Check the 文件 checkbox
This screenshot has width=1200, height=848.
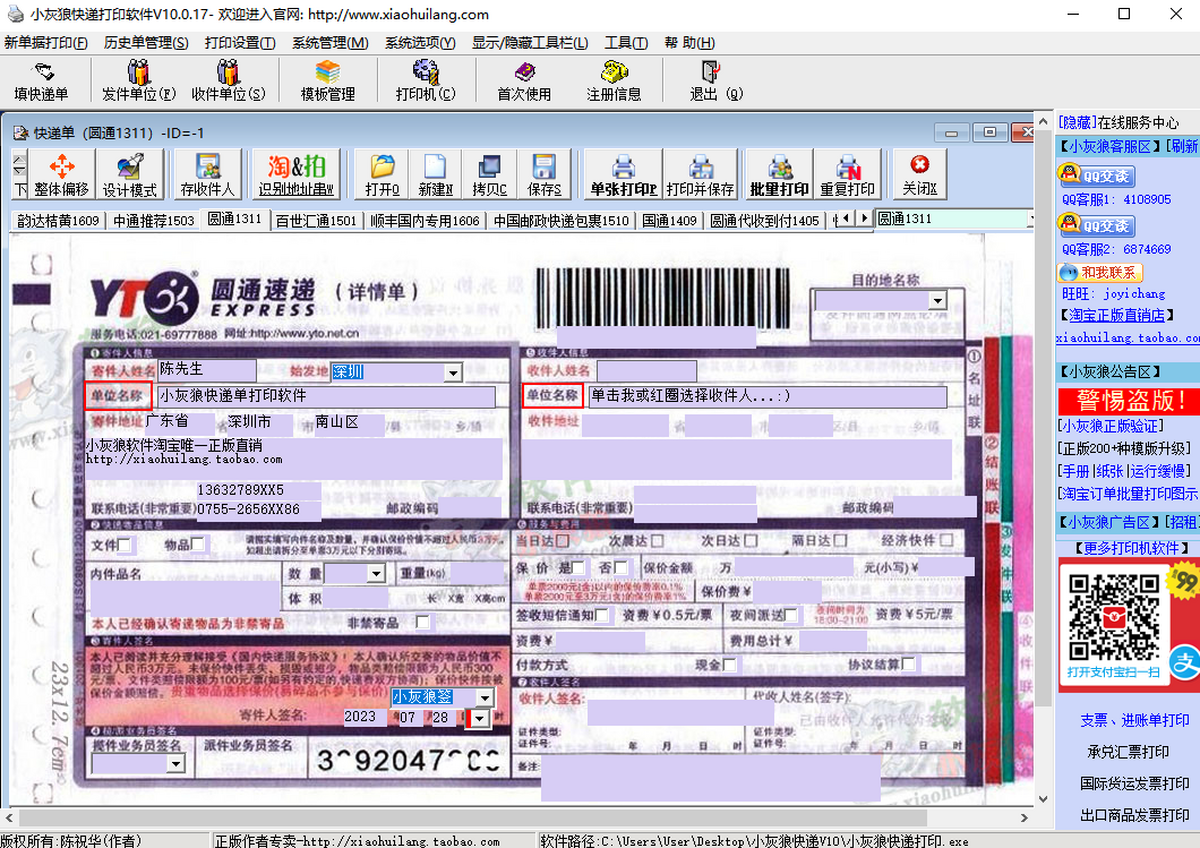125,545
